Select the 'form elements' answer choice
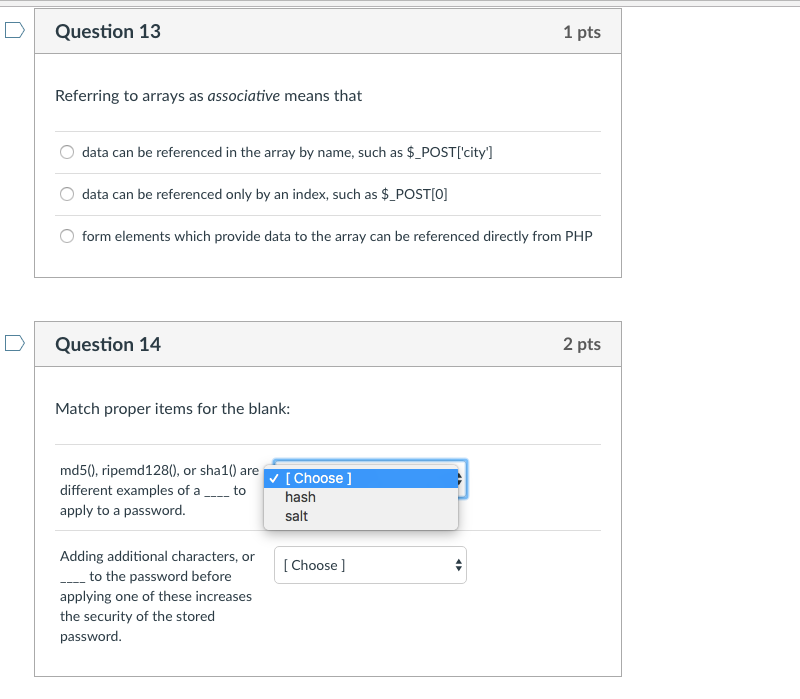Image resolution: width=800 pixels, height=699 pixels. tap(66, 235)
